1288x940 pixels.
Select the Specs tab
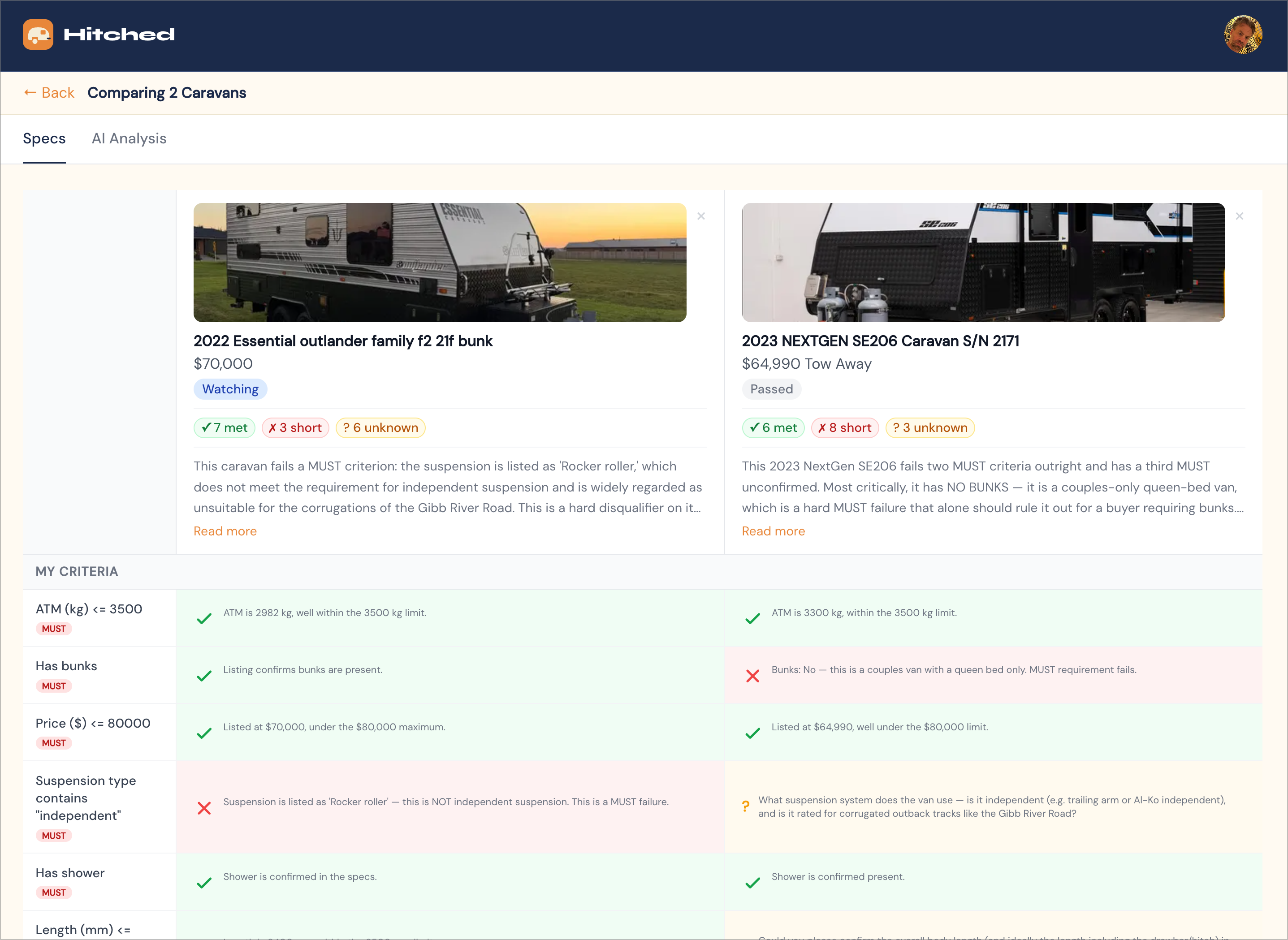[x=44, y=138]
